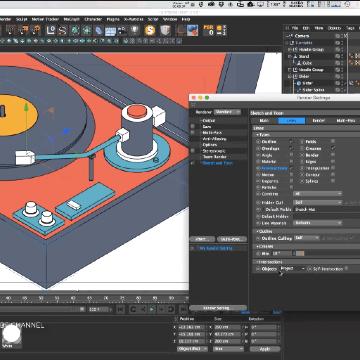This screenshot has height=360, width=360.
Task: Click the white cube primitive icon
Action: tap(165, 30)
